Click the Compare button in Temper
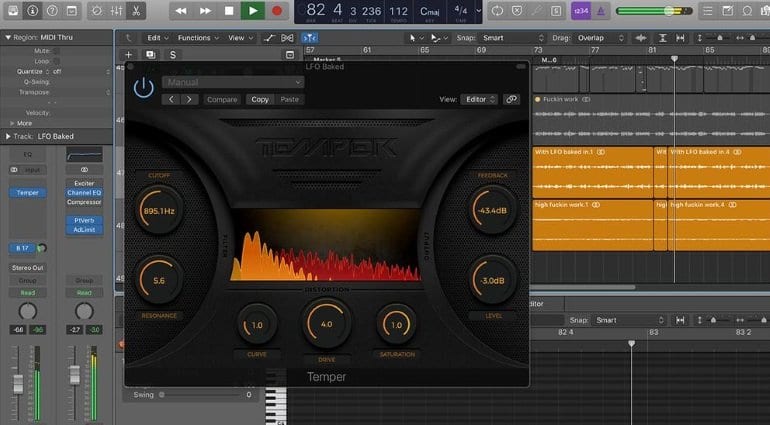The image size is (770, 425). click(222, 99)
